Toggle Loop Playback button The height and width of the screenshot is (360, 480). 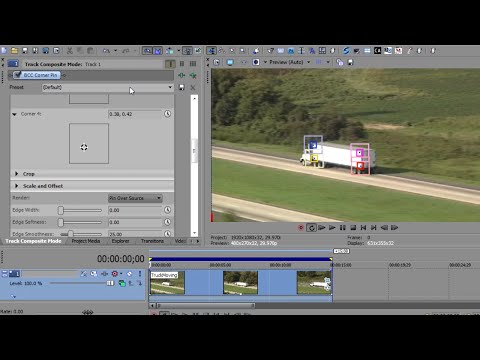pos(312,228)
